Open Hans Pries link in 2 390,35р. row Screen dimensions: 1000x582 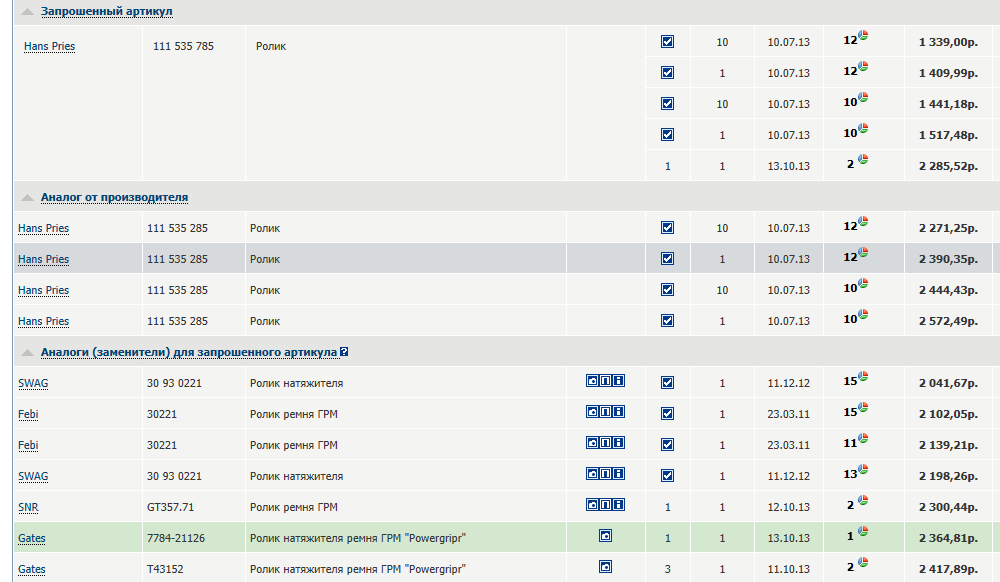point(43,259)
